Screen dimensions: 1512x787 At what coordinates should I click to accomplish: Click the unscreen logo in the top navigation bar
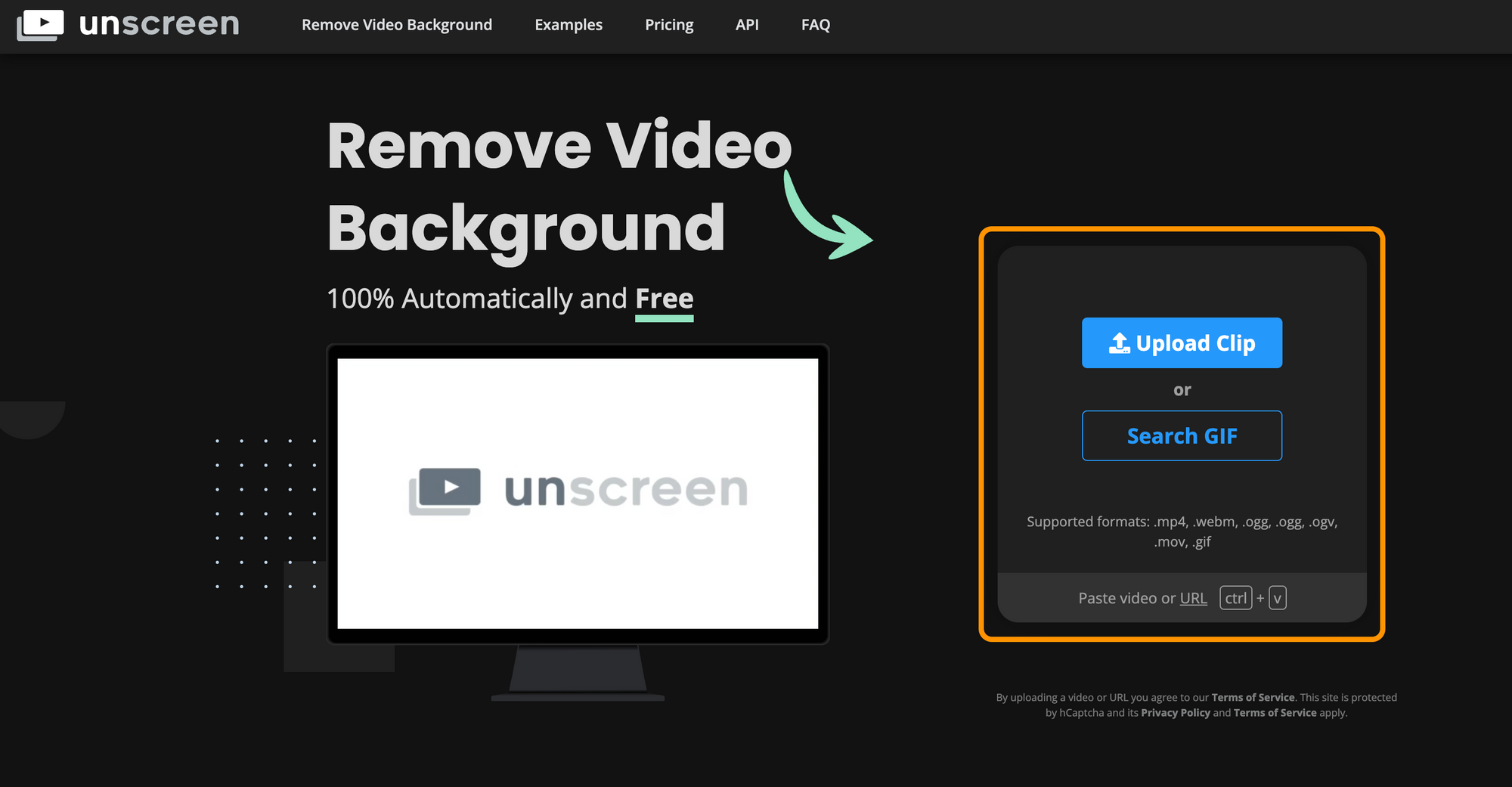coord(126,24)
